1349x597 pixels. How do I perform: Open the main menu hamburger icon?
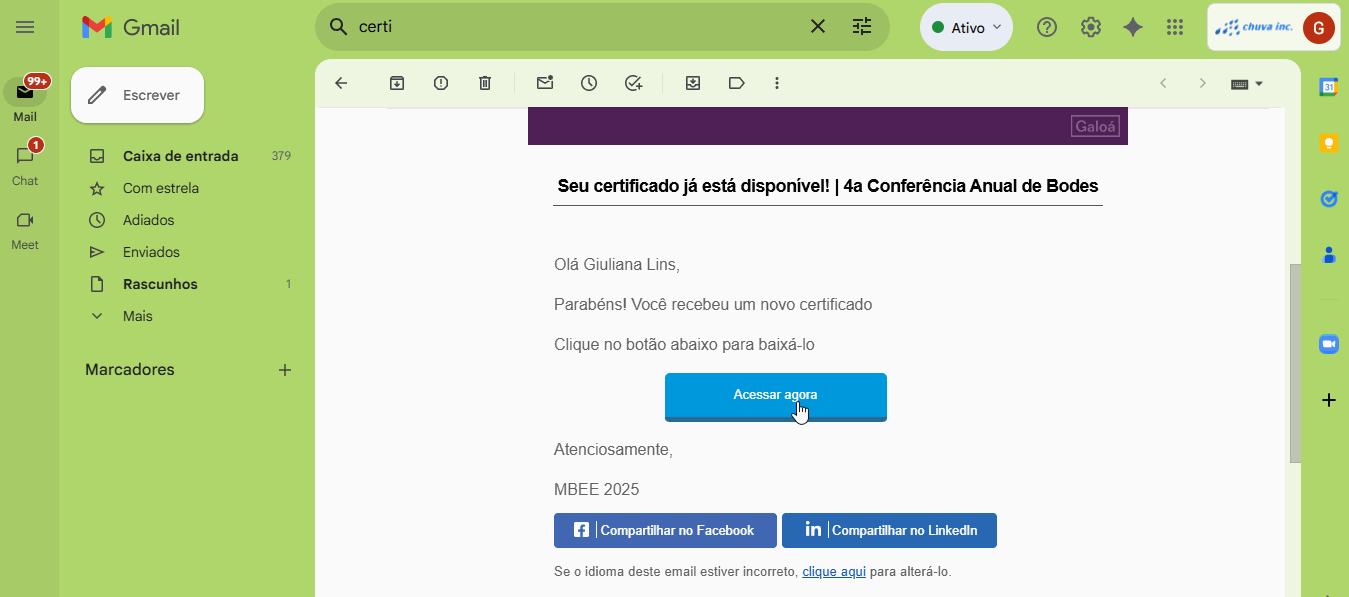pyautogui.click(x=25, y=27)
